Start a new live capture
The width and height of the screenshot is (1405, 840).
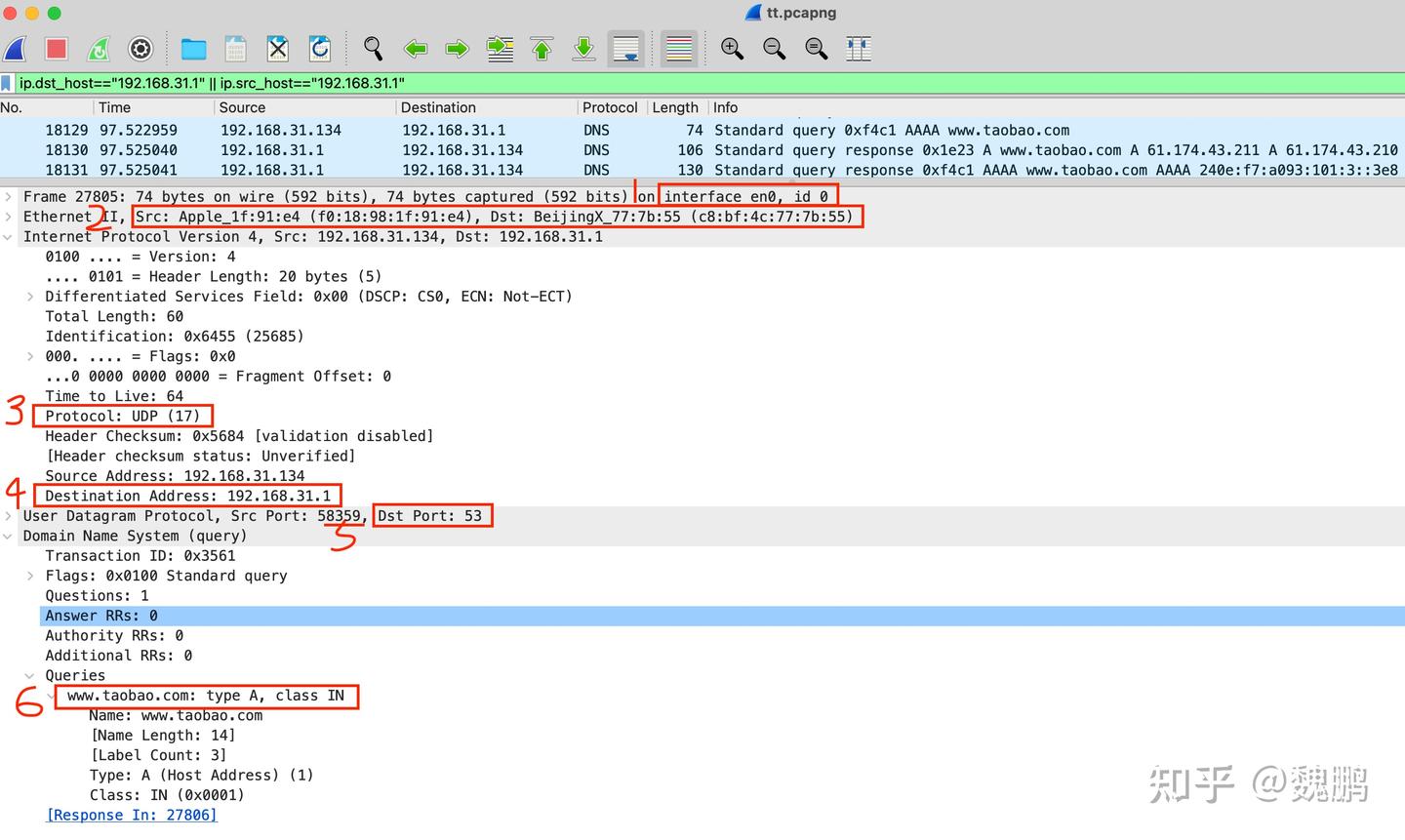point(16,49)
